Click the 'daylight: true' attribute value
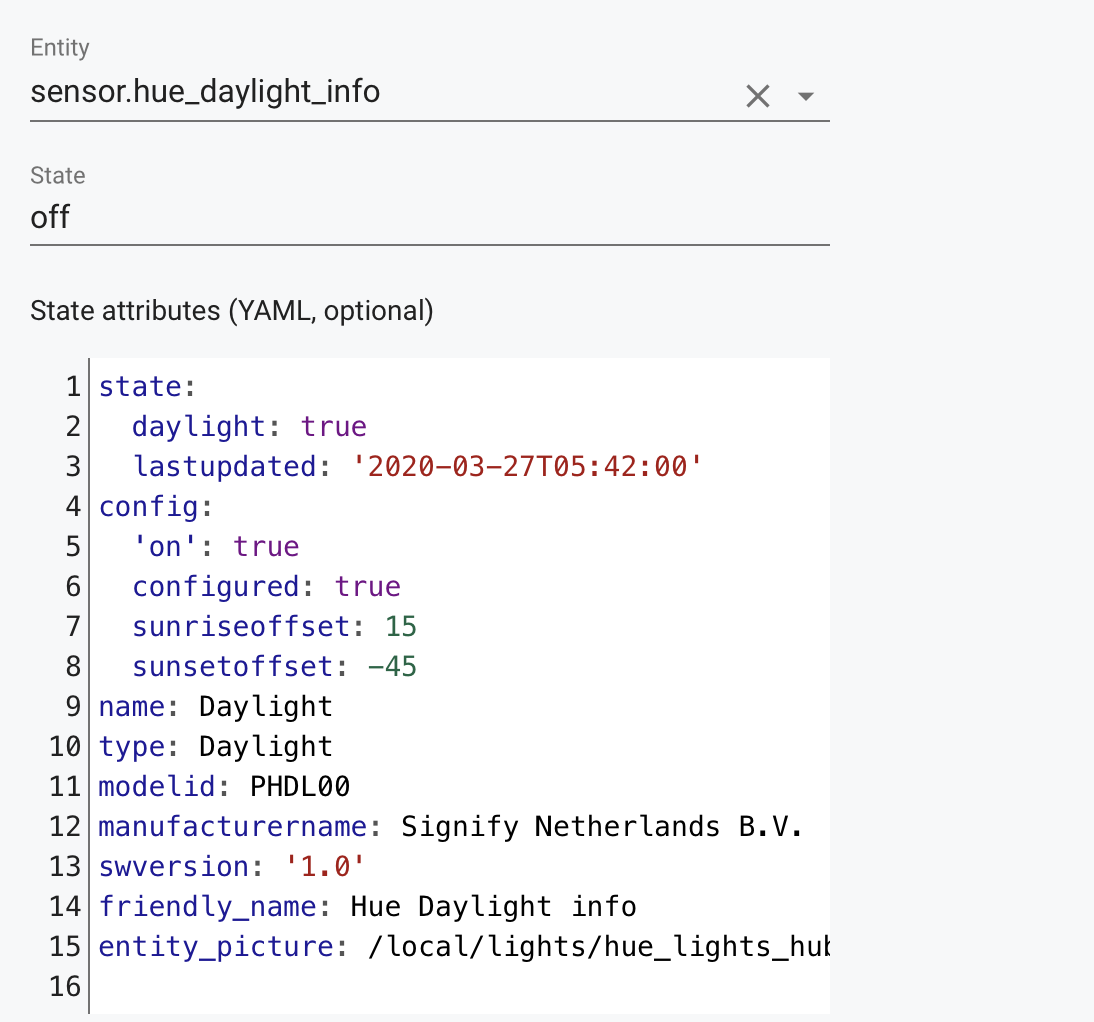Screen dimensions: 1094x1022 click(x=333, y=426)
